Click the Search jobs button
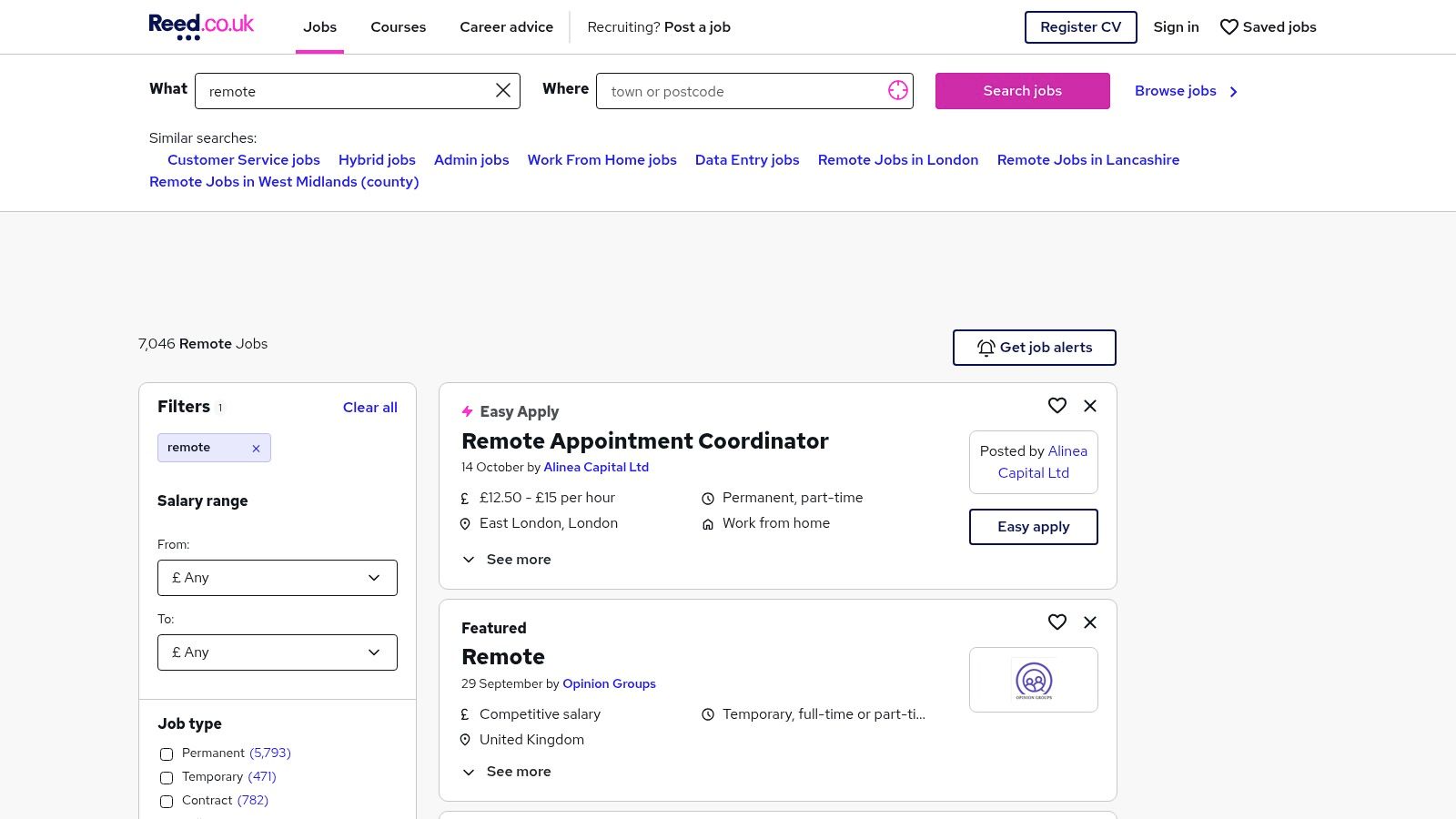This screenshot has width=1456, height=819. click(x=1022, y=91)
